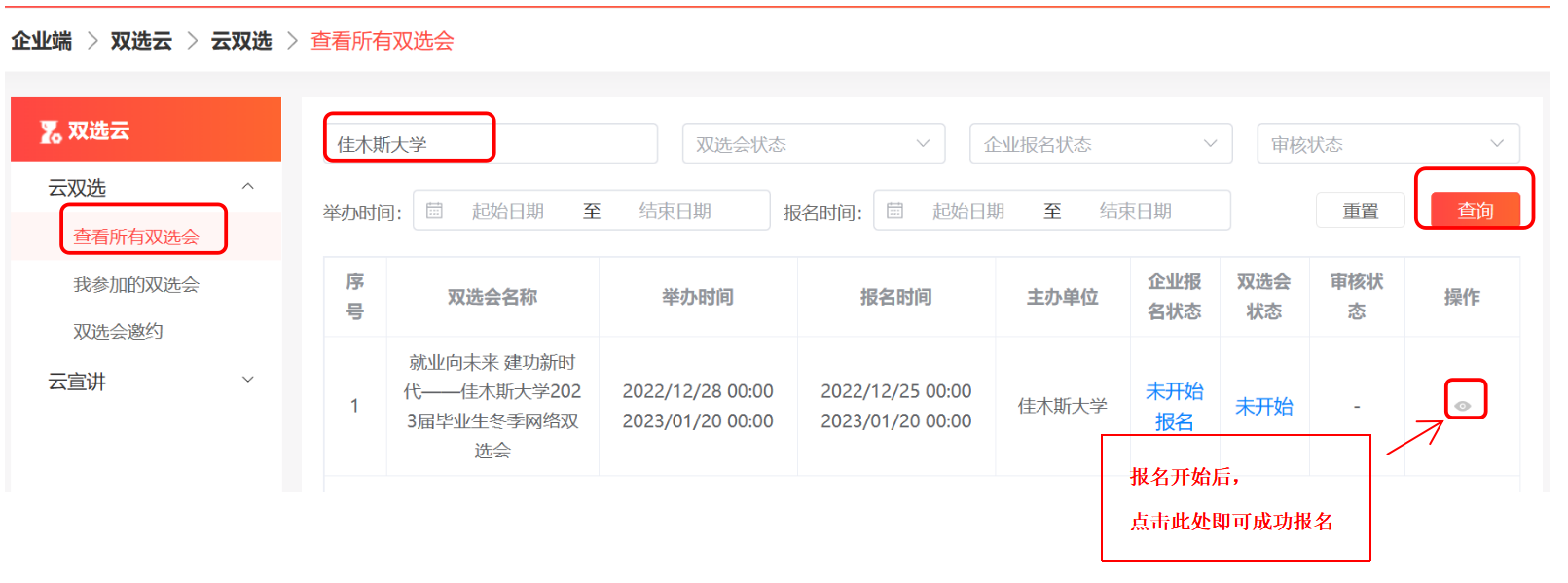
Task: Click the fair name starting 就业向未来
Action: pyautogui.click(x=492, y=406)
